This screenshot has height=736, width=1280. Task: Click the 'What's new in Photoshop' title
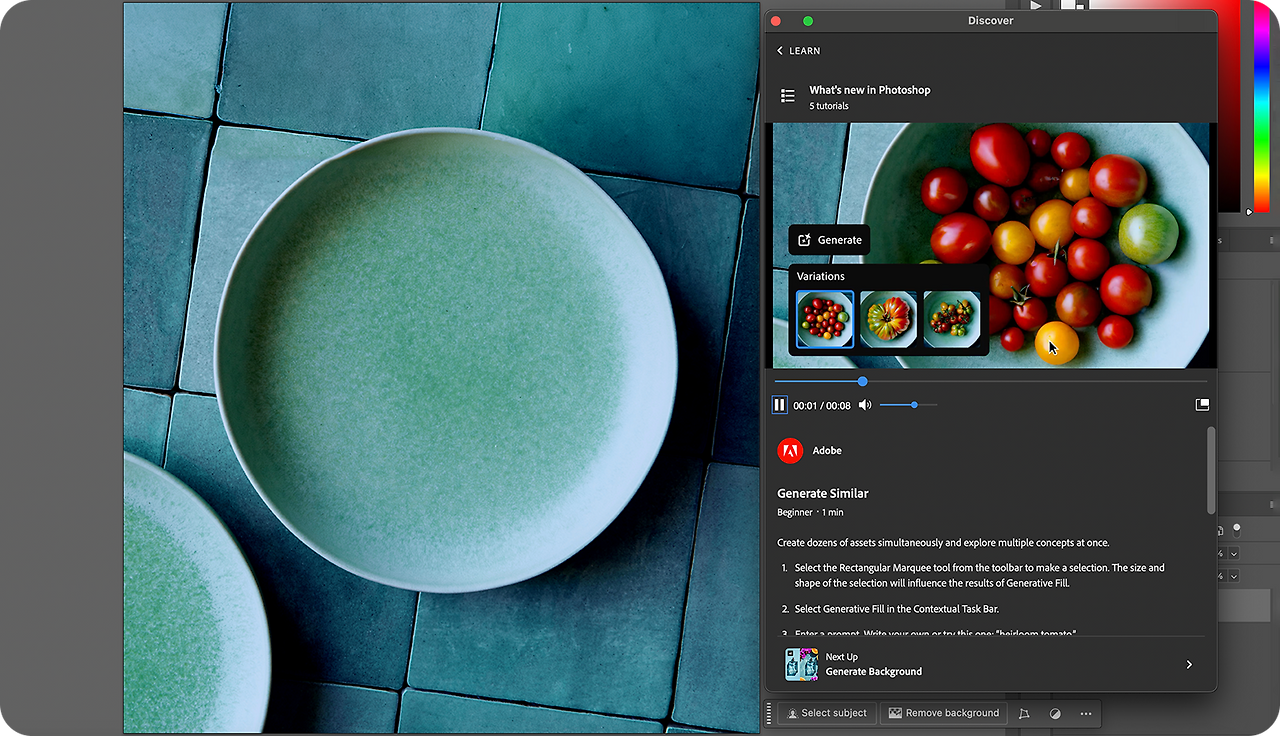coord(870,90)
